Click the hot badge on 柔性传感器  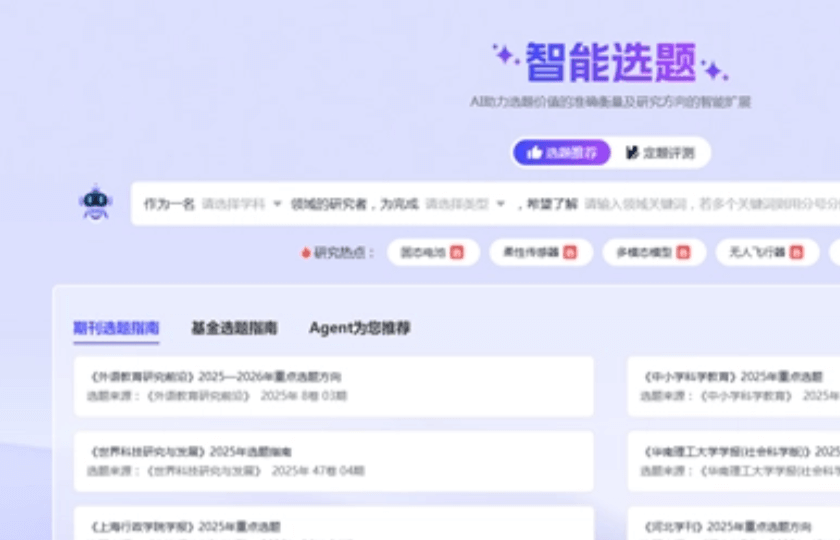pos(570,252)
